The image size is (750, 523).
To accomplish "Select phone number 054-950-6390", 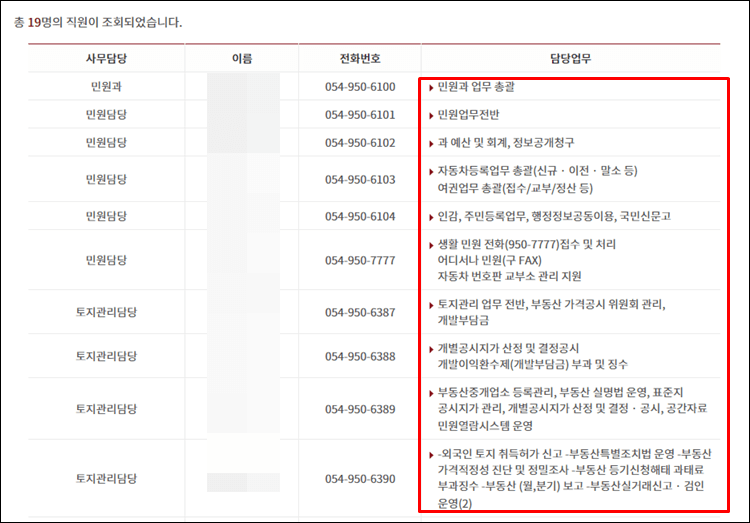I will [360, 479].
